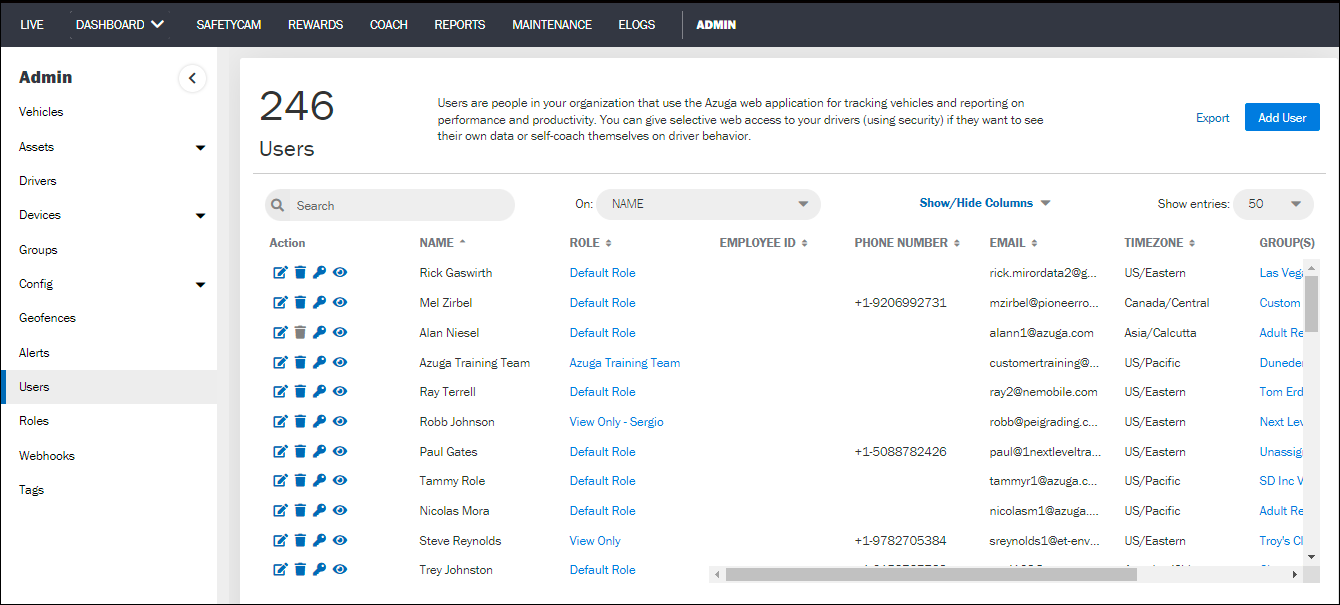This screenshot has width=1340, height=605.
Task: Edit user Rick Gaswirth with pencil icon
Action: [280, 273]
